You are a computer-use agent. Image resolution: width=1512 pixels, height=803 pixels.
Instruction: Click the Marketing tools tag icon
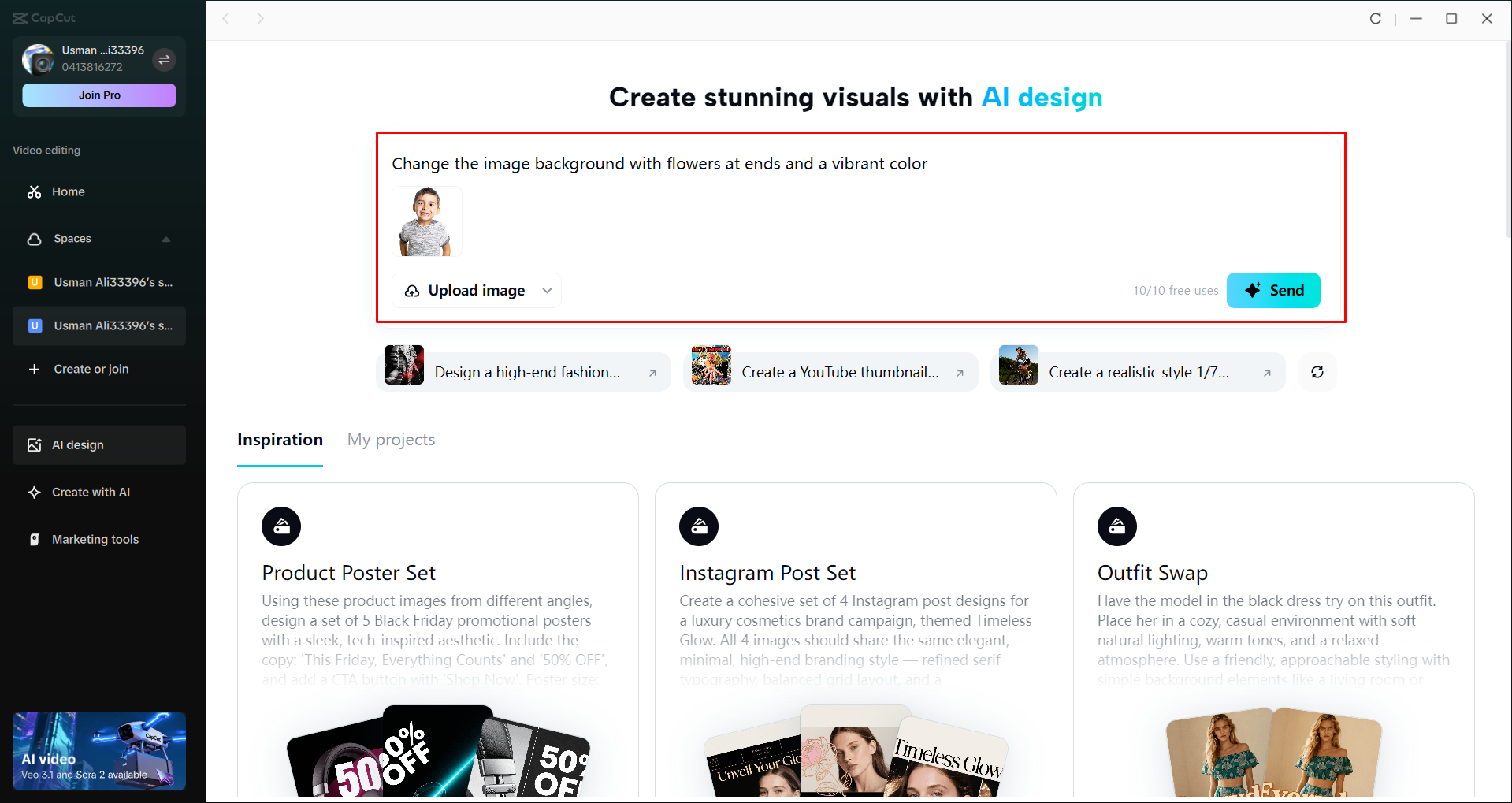[x=34, y=540]
